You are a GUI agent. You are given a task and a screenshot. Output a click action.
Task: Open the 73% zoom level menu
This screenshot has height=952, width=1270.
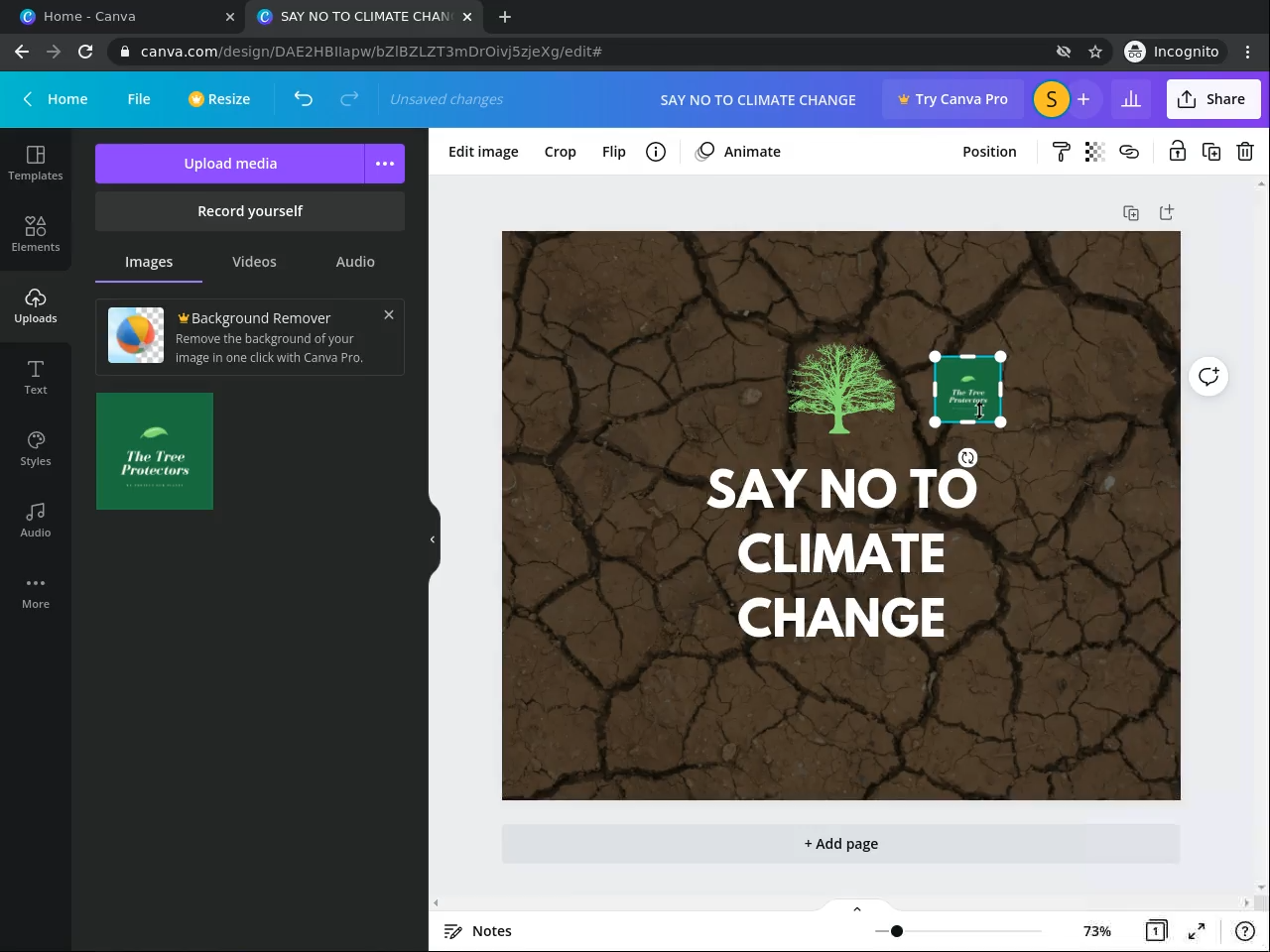point(1096,931)
